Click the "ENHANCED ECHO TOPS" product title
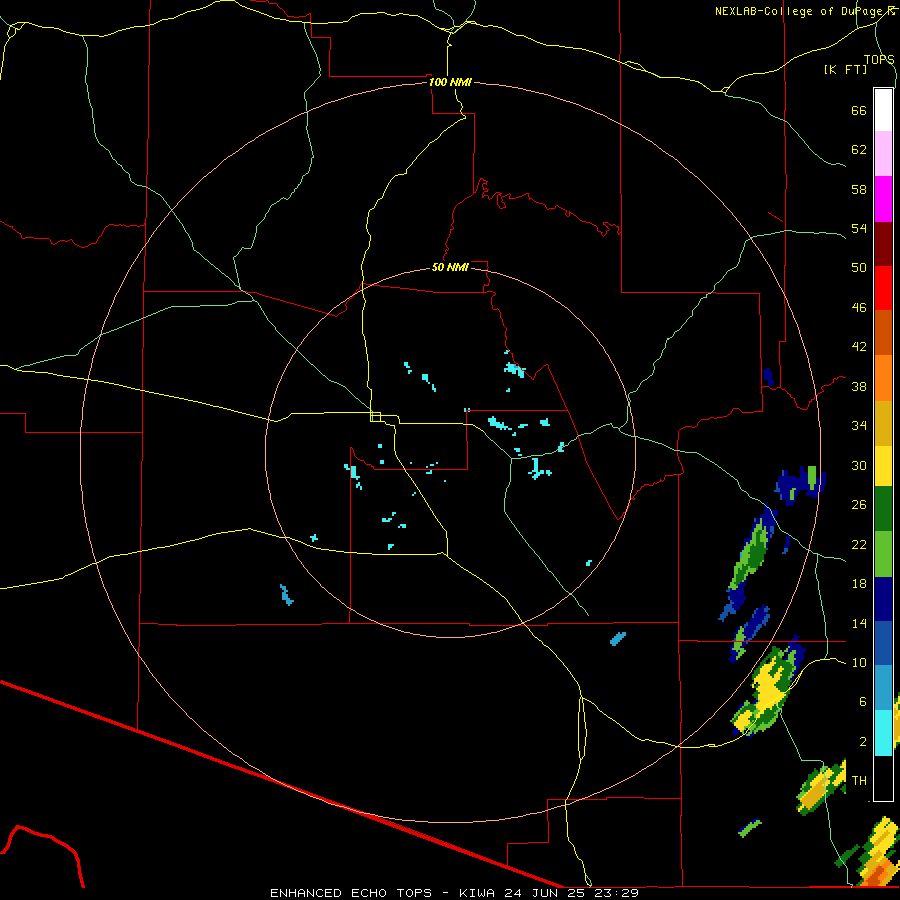Image resolution: width=900 pixels, height=900 pixels. 351,893
